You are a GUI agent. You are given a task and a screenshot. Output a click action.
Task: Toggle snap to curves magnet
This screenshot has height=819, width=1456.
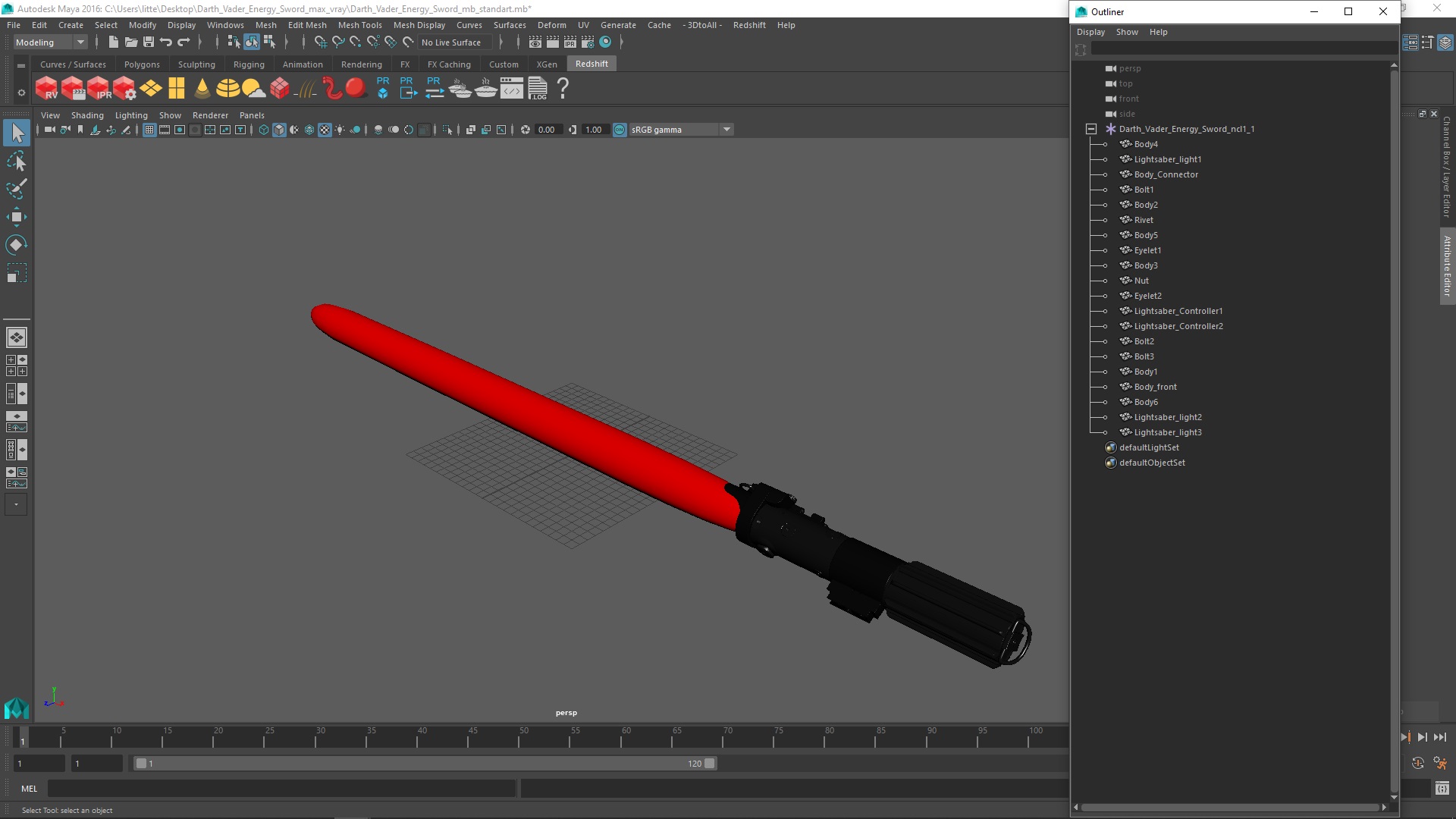click(337, 42)
